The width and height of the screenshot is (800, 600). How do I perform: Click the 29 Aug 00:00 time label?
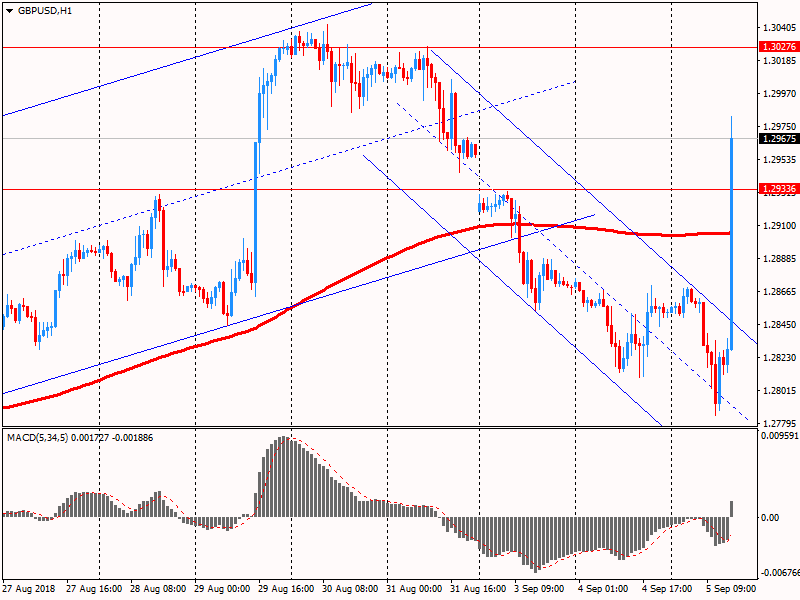(222, 589)
